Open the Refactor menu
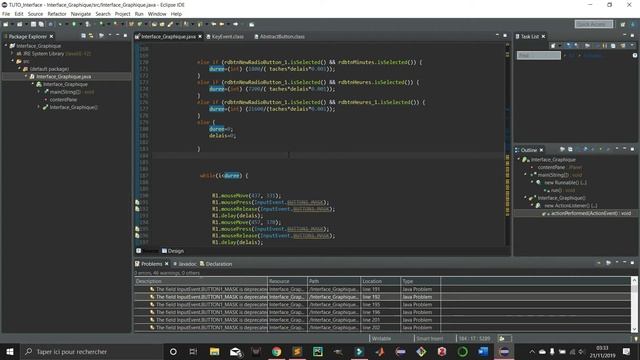This screenshot has width=640, height=360. (x=57, y=14)
